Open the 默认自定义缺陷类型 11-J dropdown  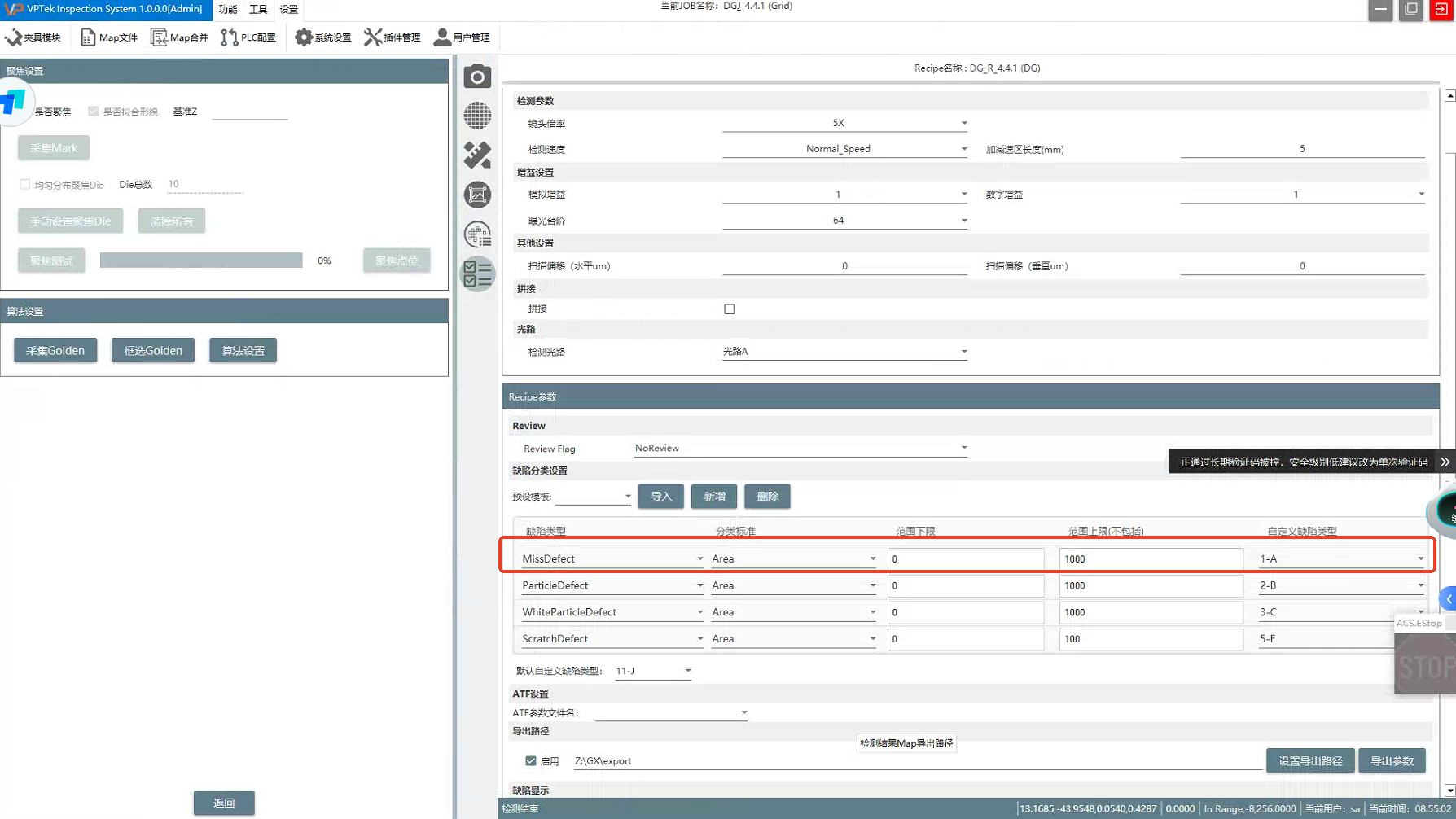pos(653,671)
